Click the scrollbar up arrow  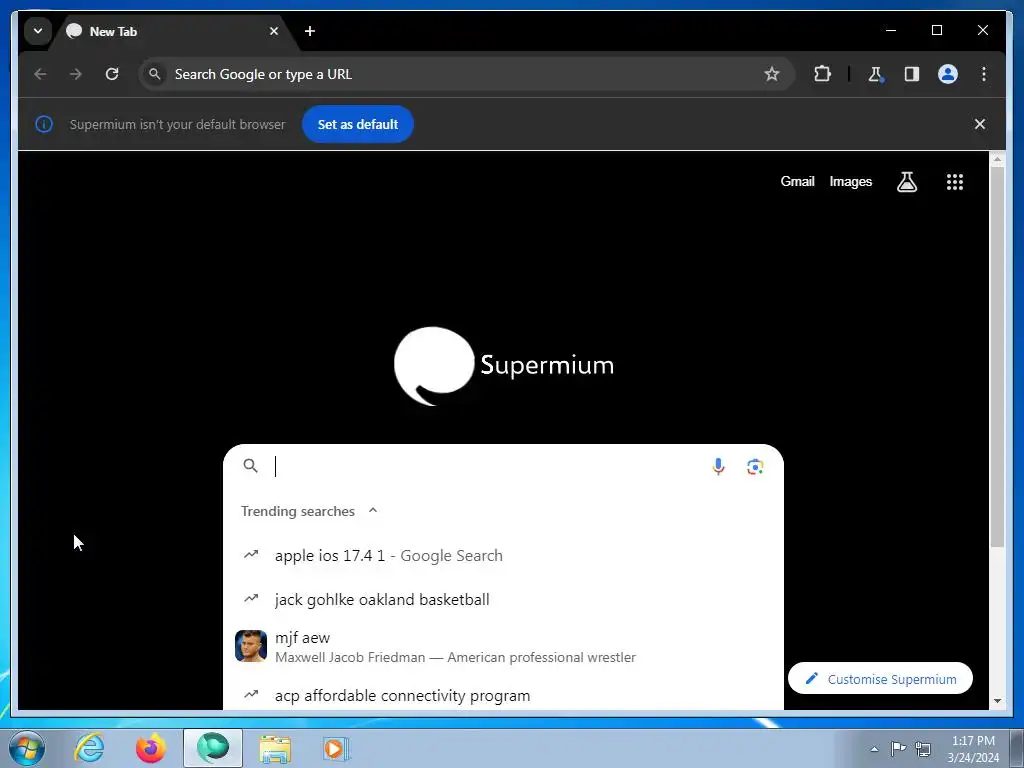997,159
